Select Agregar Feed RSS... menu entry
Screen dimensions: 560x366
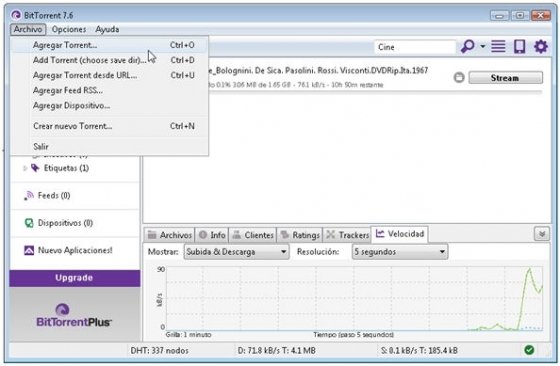(x=109, y=90)
